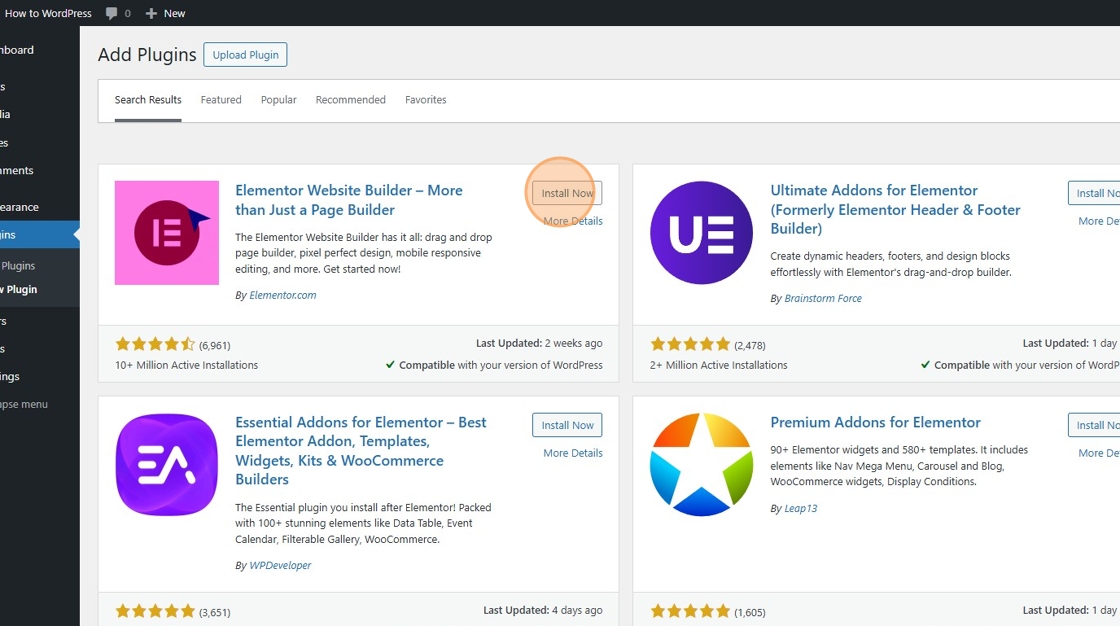Screen dimensions: 1120x626
Task: Open More Details for Ultimate Addons for Elementor
Action: pos(1099,222)
